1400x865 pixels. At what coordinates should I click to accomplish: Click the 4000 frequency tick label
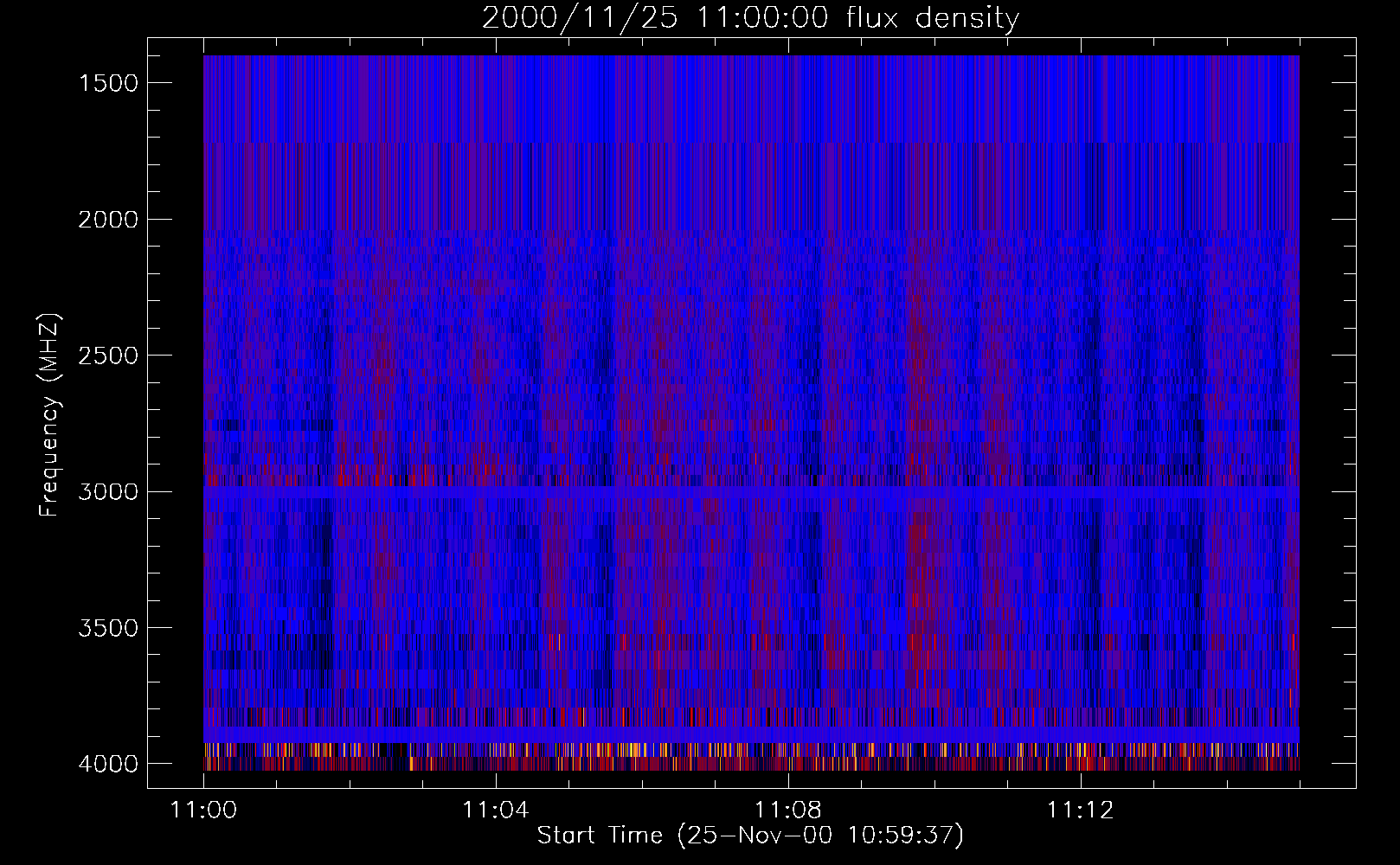pyautogui.click(x=108, y=764)
